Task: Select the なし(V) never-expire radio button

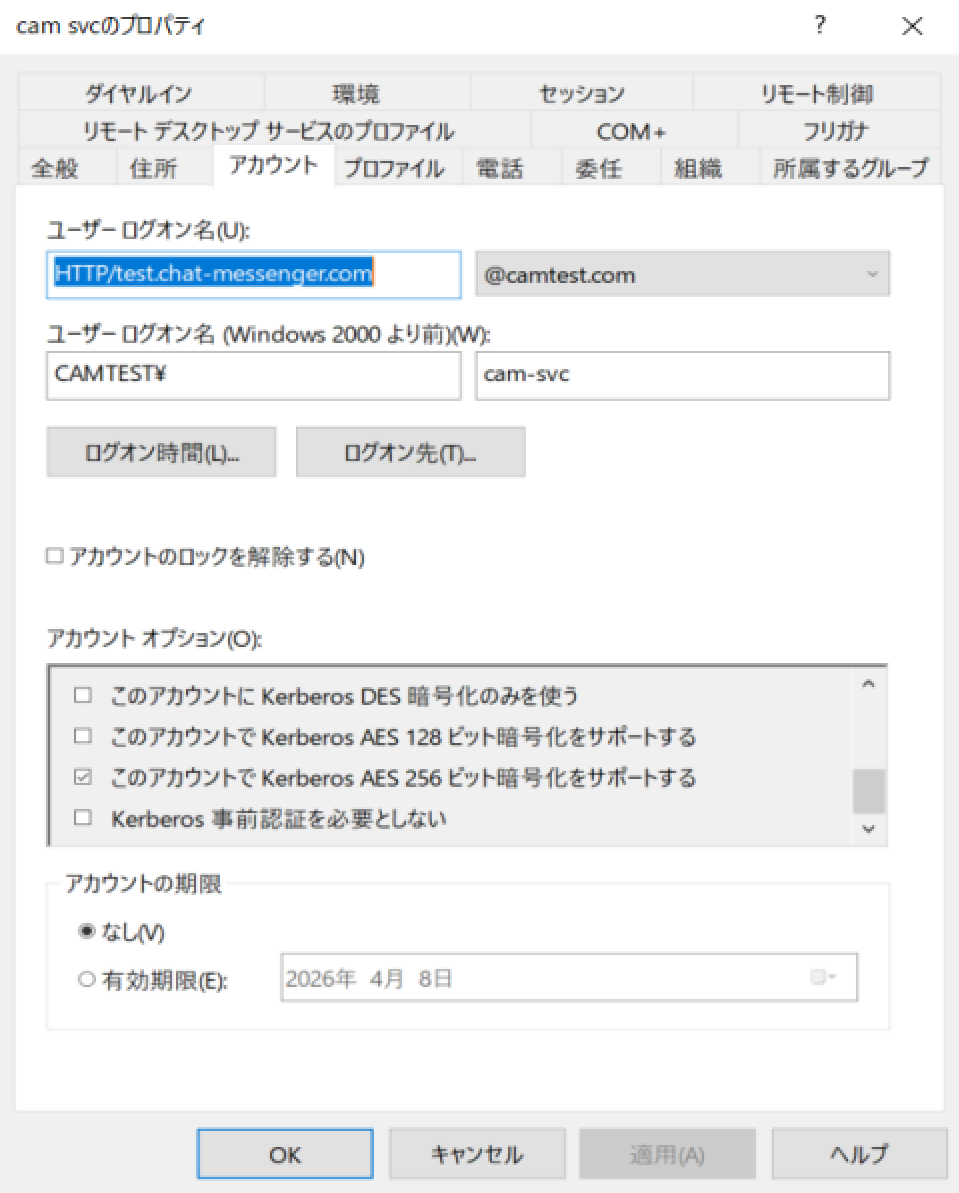Action: coord(87,932)
